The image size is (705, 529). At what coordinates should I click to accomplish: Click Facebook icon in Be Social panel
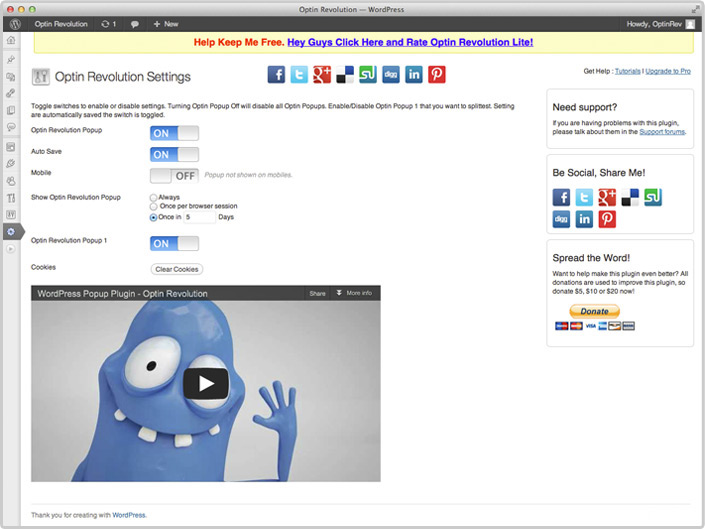coord(561,197)
